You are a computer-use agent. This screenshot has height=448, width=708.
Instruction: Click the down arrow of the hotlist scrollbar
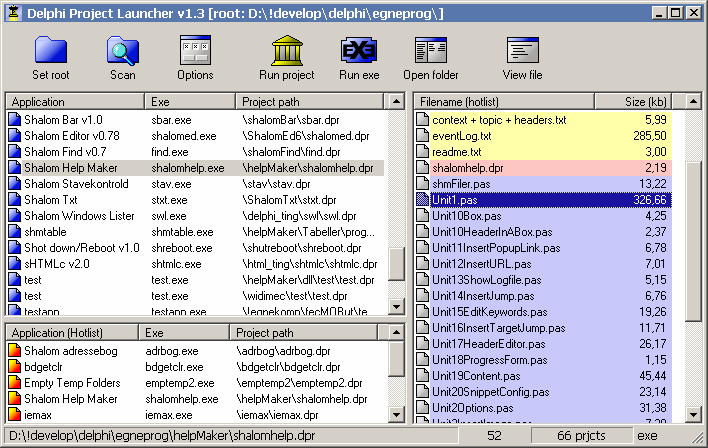tap(396, 414)
